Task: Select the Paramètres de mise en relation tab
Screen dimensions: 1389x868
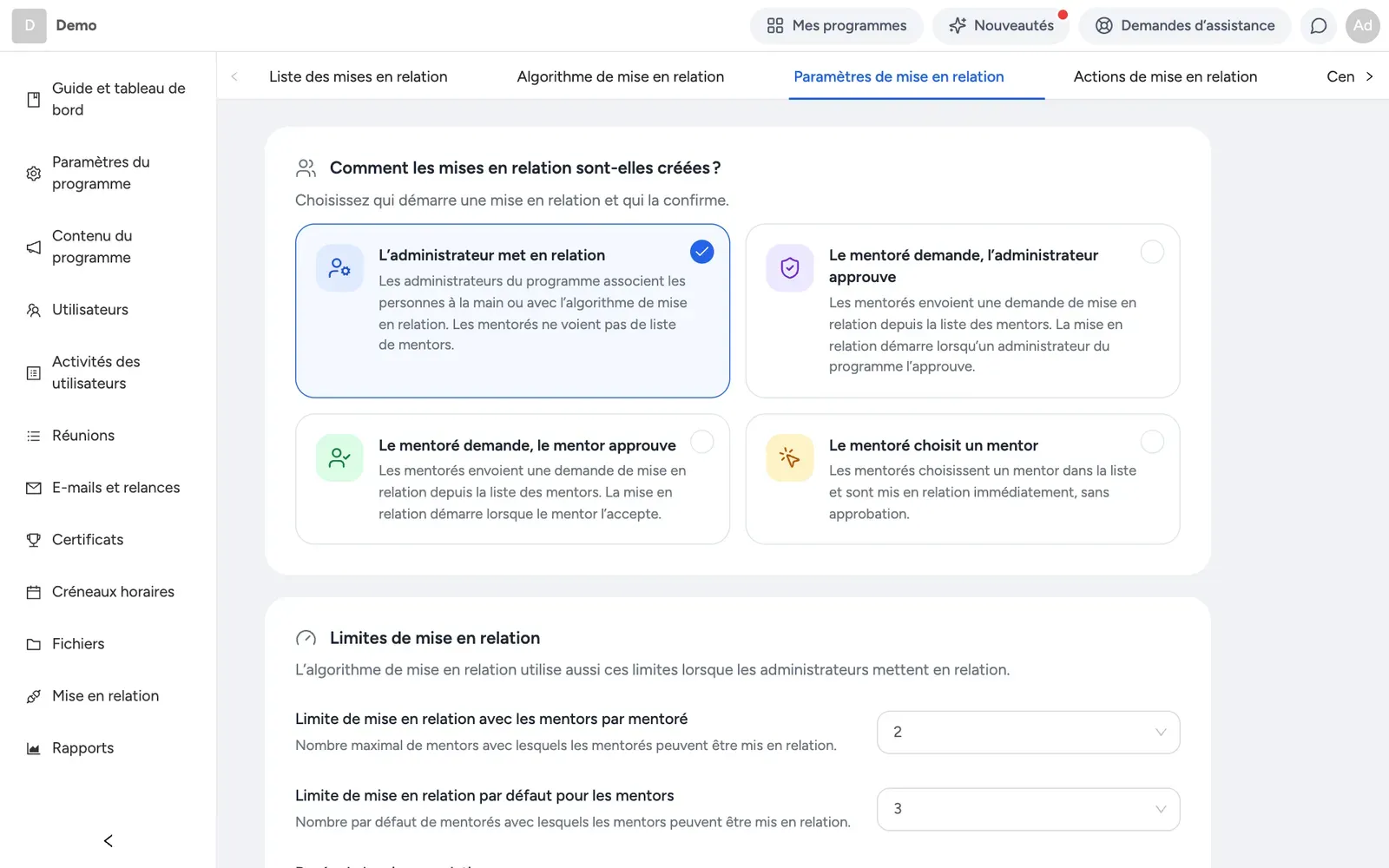Action: coord(899,76)
